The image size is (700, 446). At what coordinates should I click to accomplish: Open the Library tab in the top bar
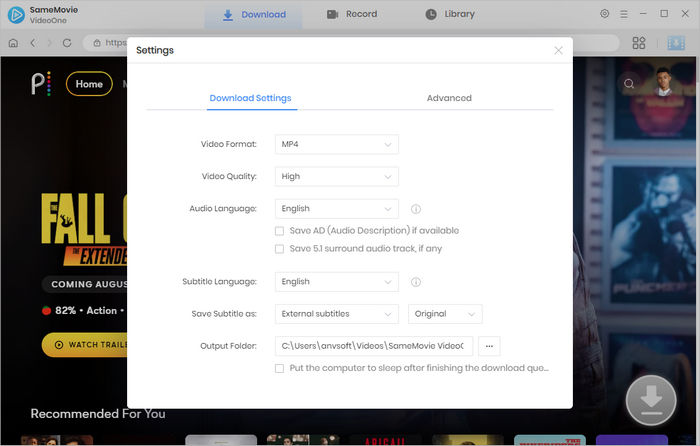point(450,14)
